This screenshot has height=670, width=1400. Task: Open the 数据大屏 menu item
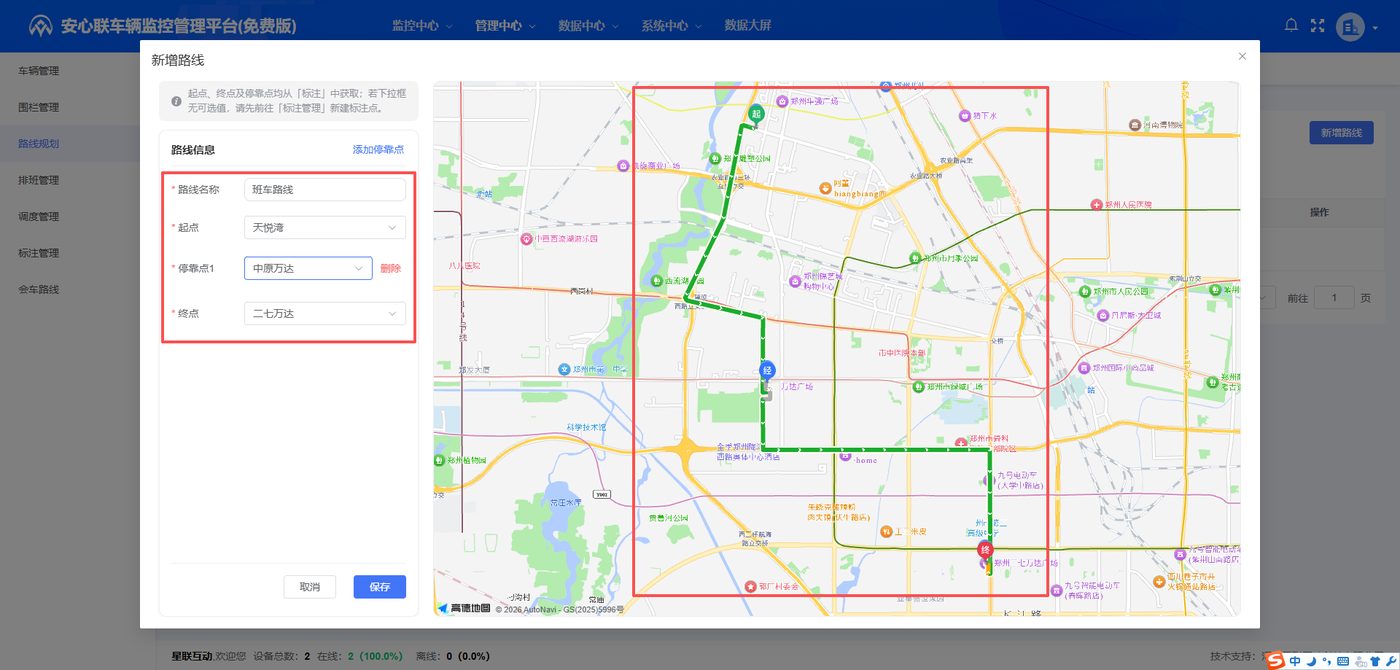point(748,26)
